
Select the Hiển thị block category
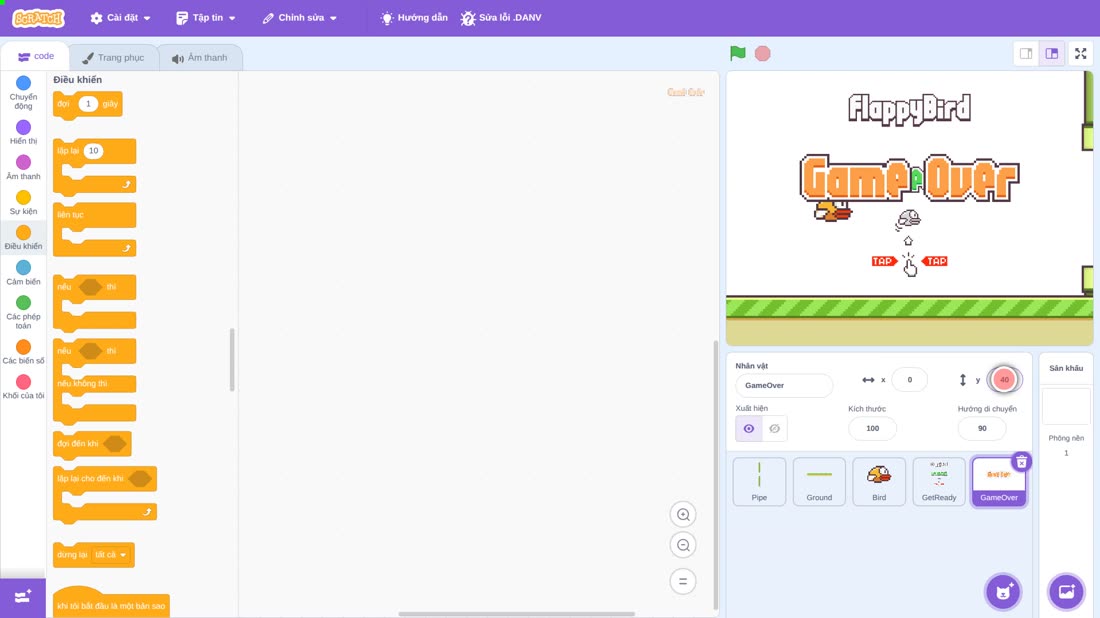[x=23, y=132]
